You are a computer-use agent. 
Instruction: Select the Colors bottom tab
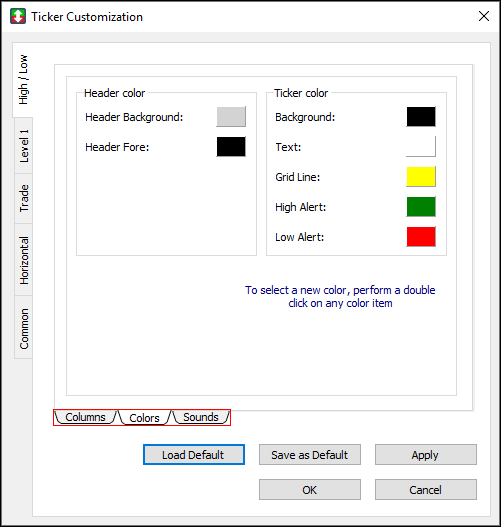pyautogui.click(x=144, y=418)
